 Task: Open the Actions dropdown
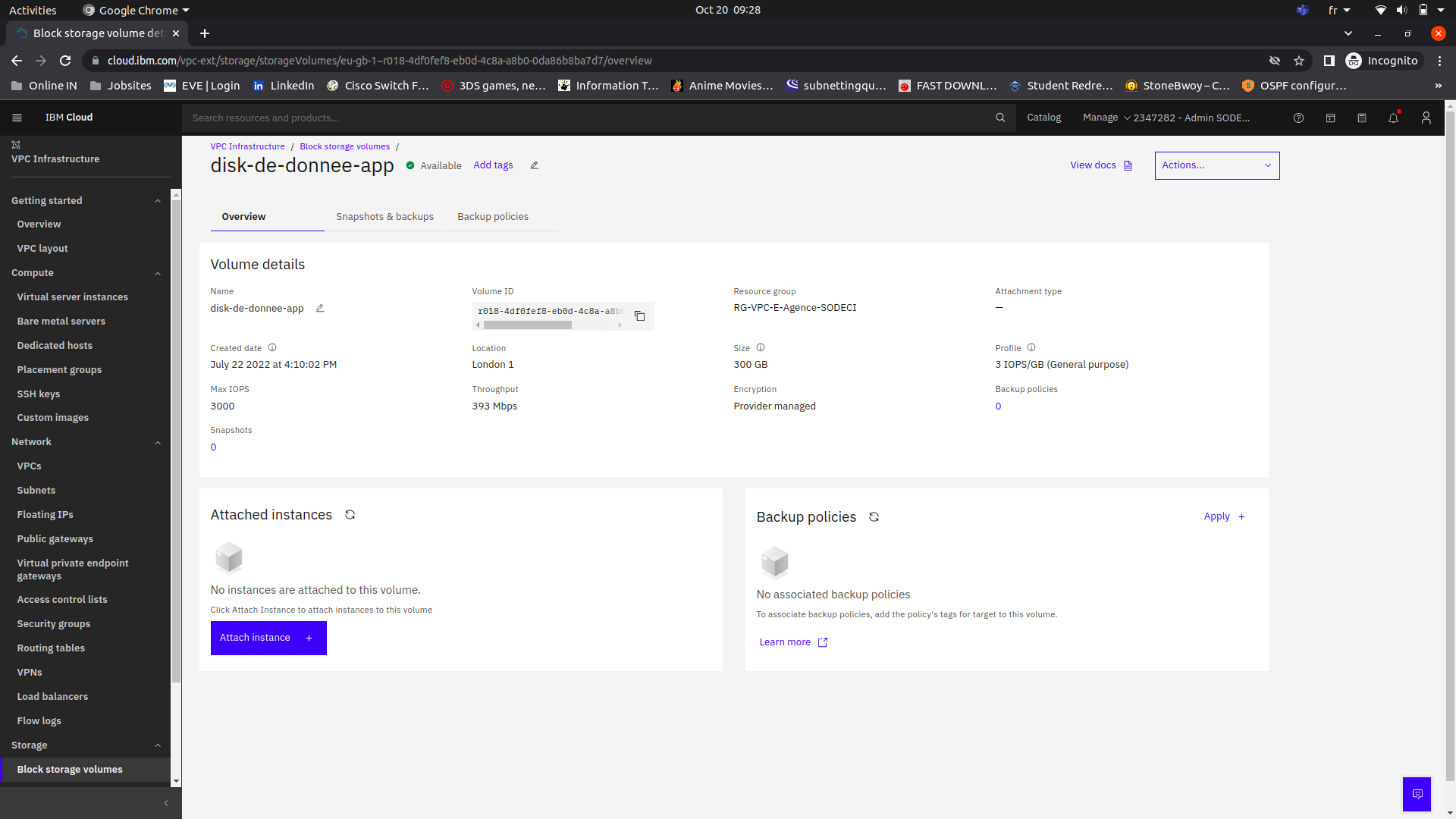(x=1216, y=165)
